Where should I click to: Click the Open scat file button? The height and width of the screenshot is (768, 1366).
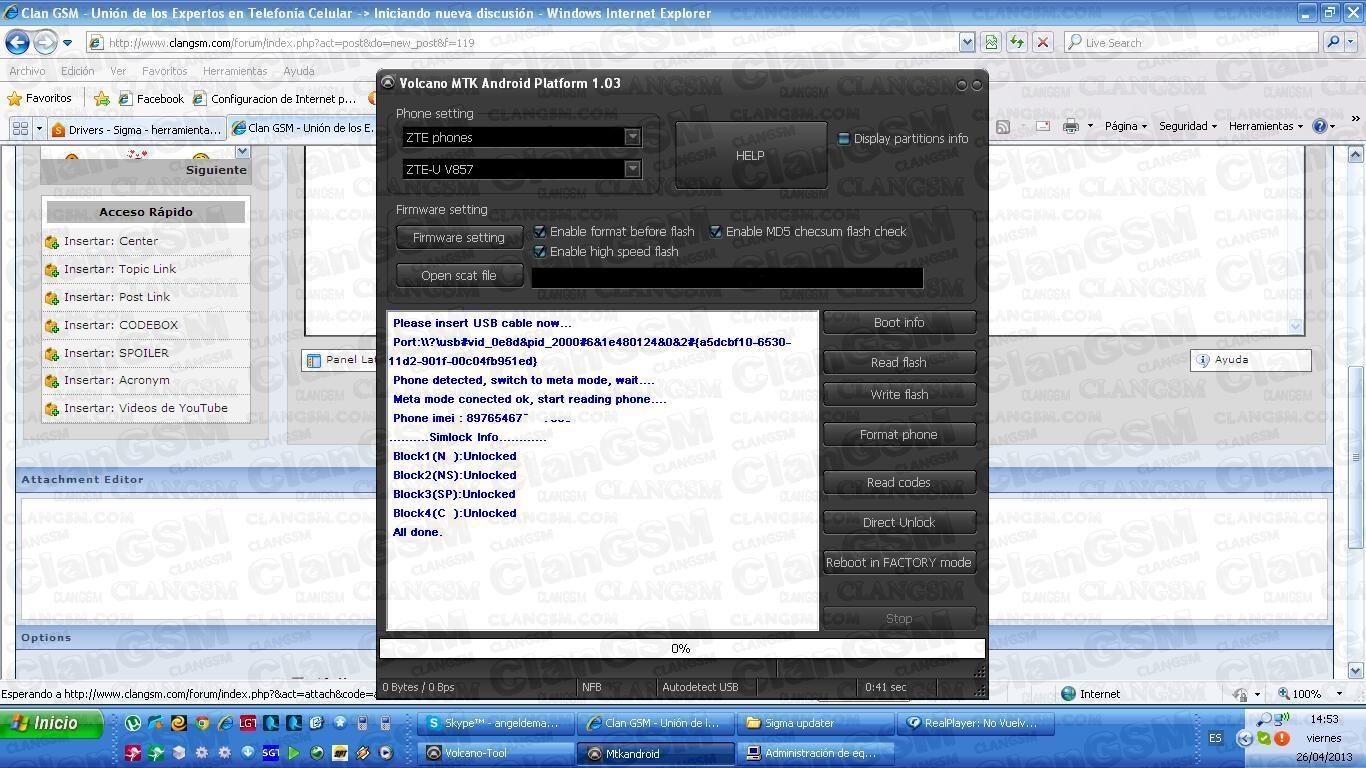tap(459, 275)
